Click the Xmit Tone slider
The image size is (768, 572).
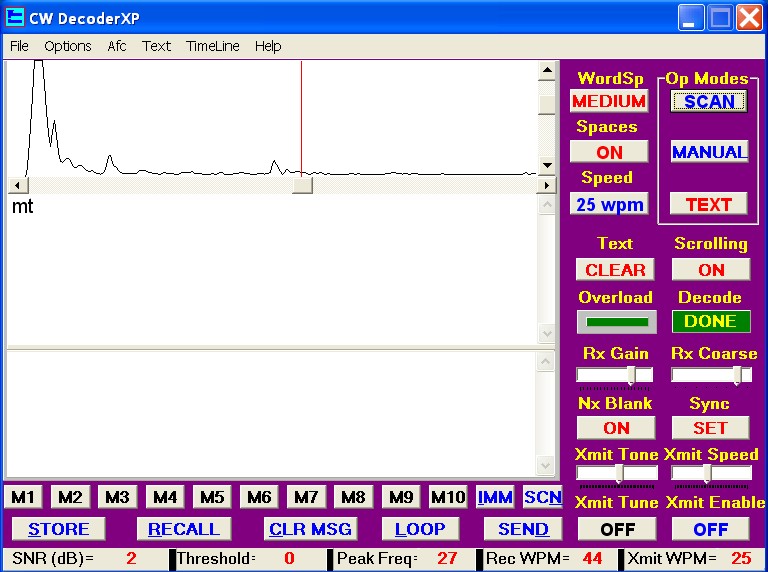[x=617, y=474]
